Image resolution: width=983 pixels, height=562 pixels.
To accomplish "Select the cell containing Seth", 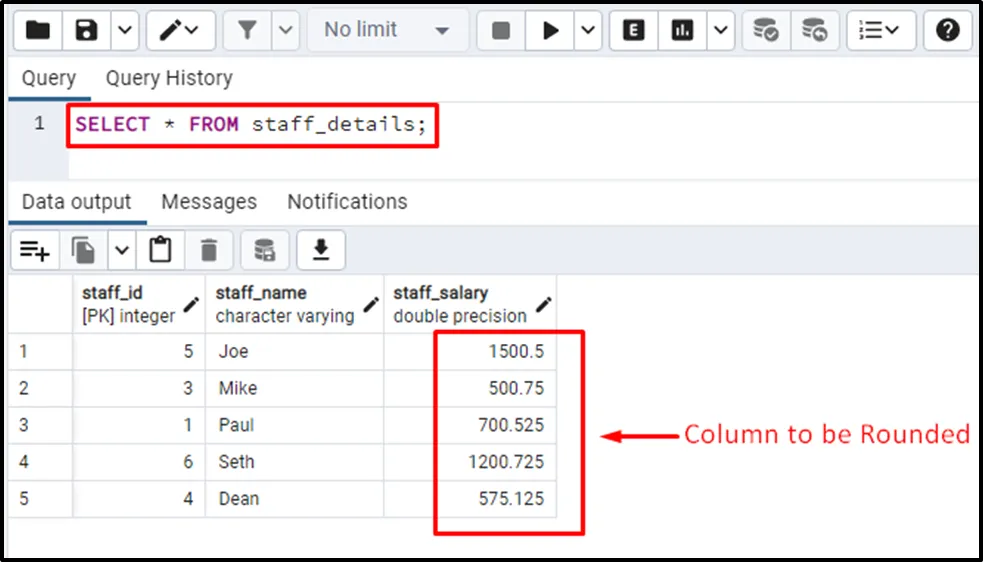I will (x=237, y=462).
